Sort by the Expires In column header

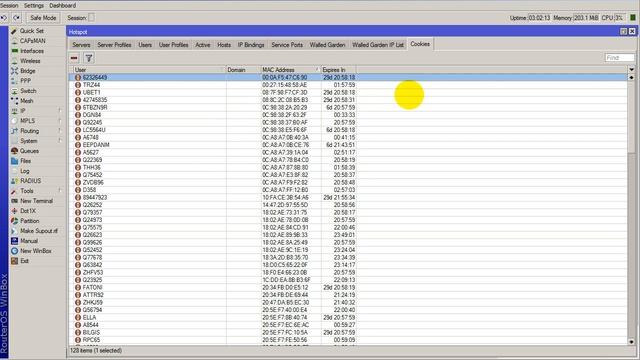click(338, 70)
